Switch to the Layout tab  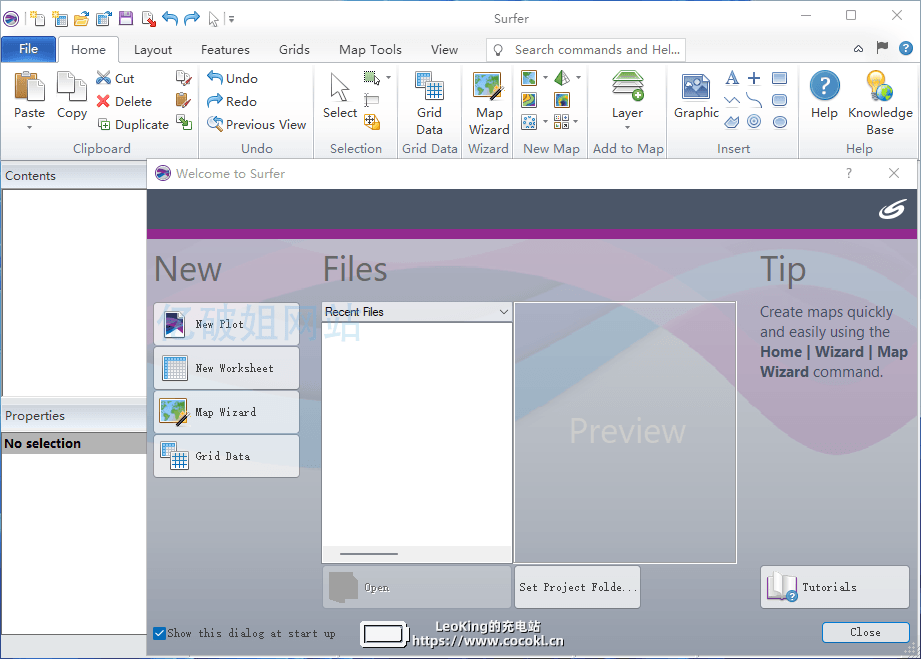[x=153, y=50]
